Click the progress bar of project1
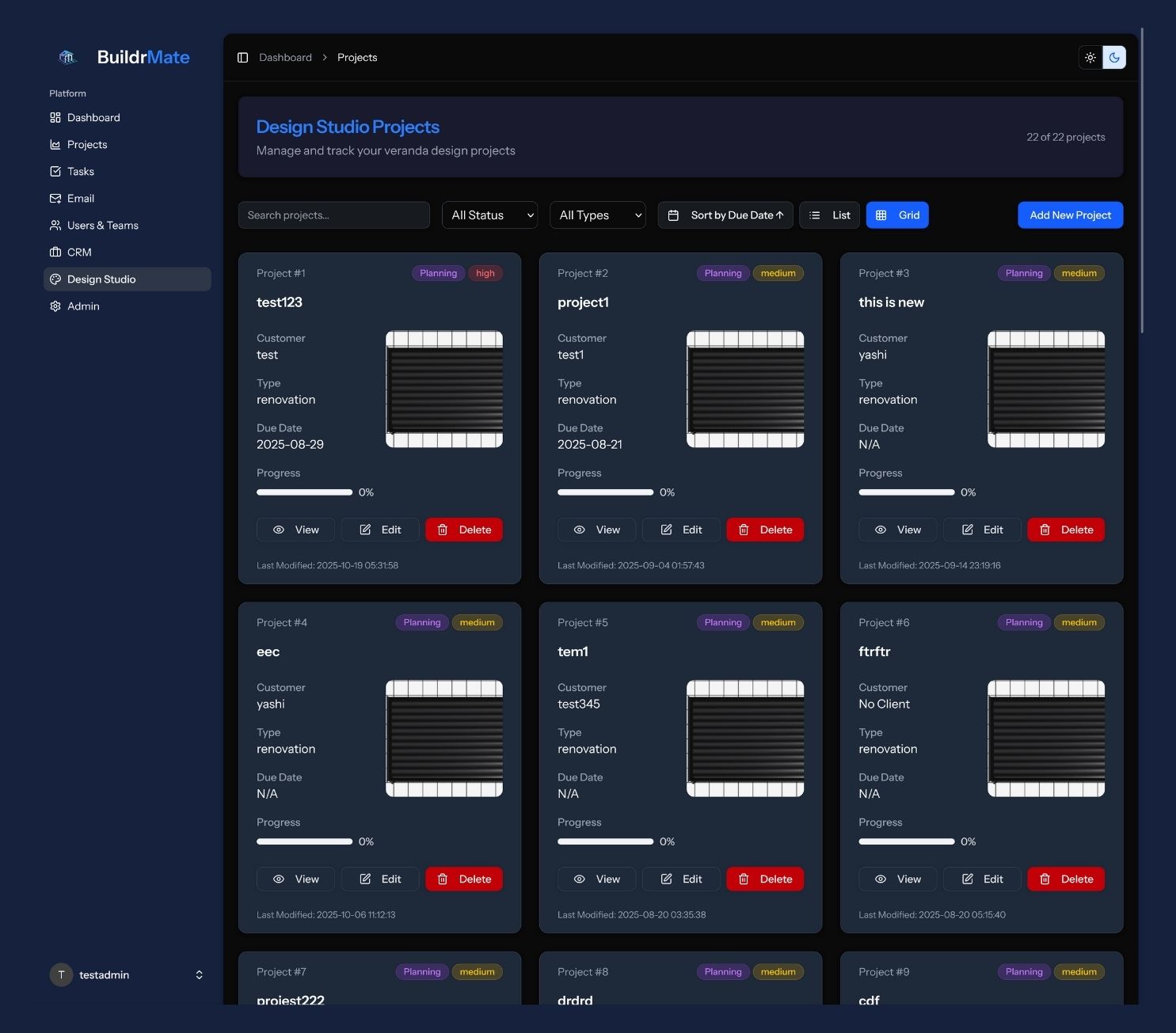Viewport: 1176px width, 1033px height. pos(605,492)
